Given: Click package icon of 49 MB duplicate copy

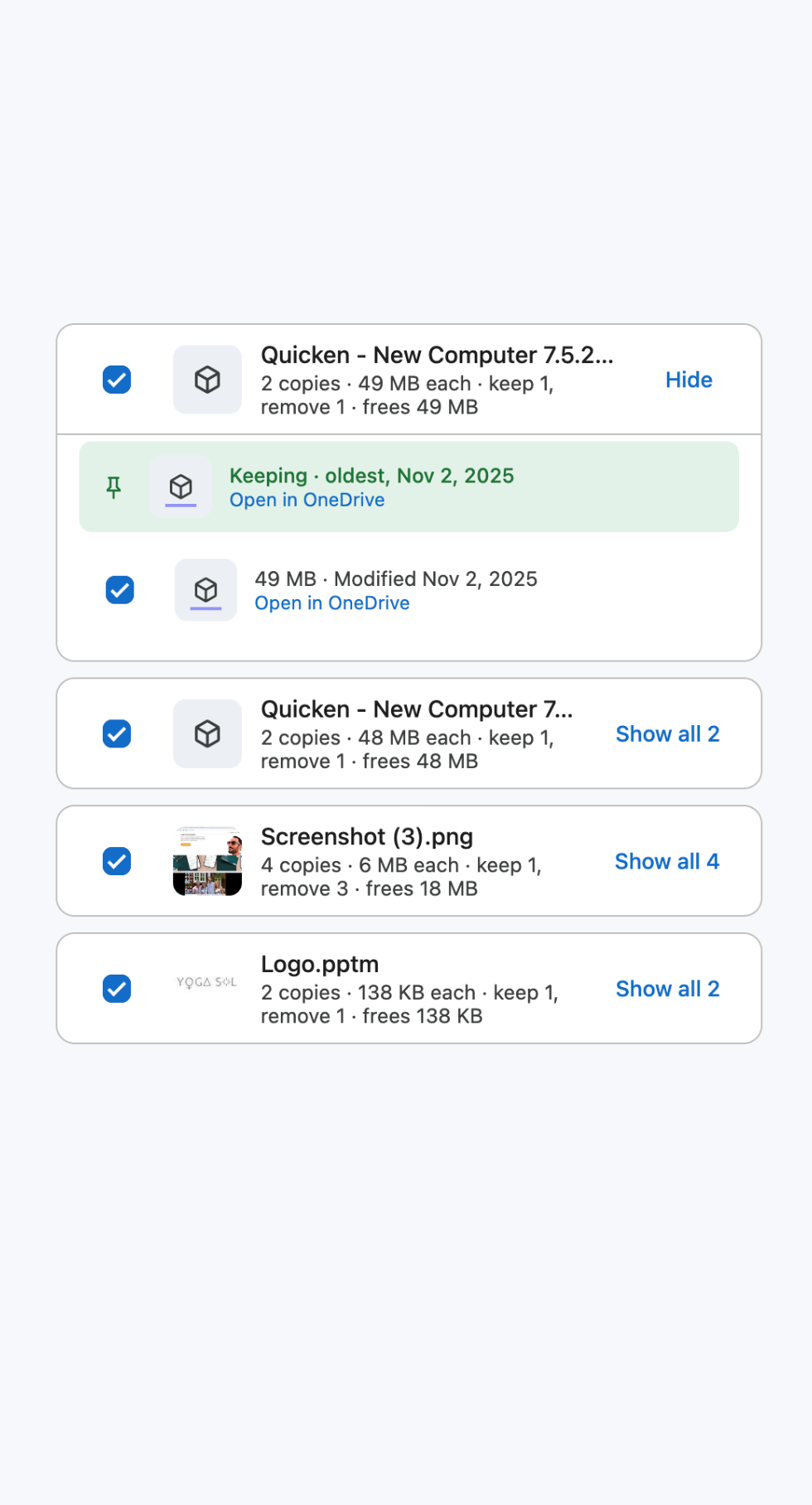Looking at the screenshot, I should click(x=205, y=590).
